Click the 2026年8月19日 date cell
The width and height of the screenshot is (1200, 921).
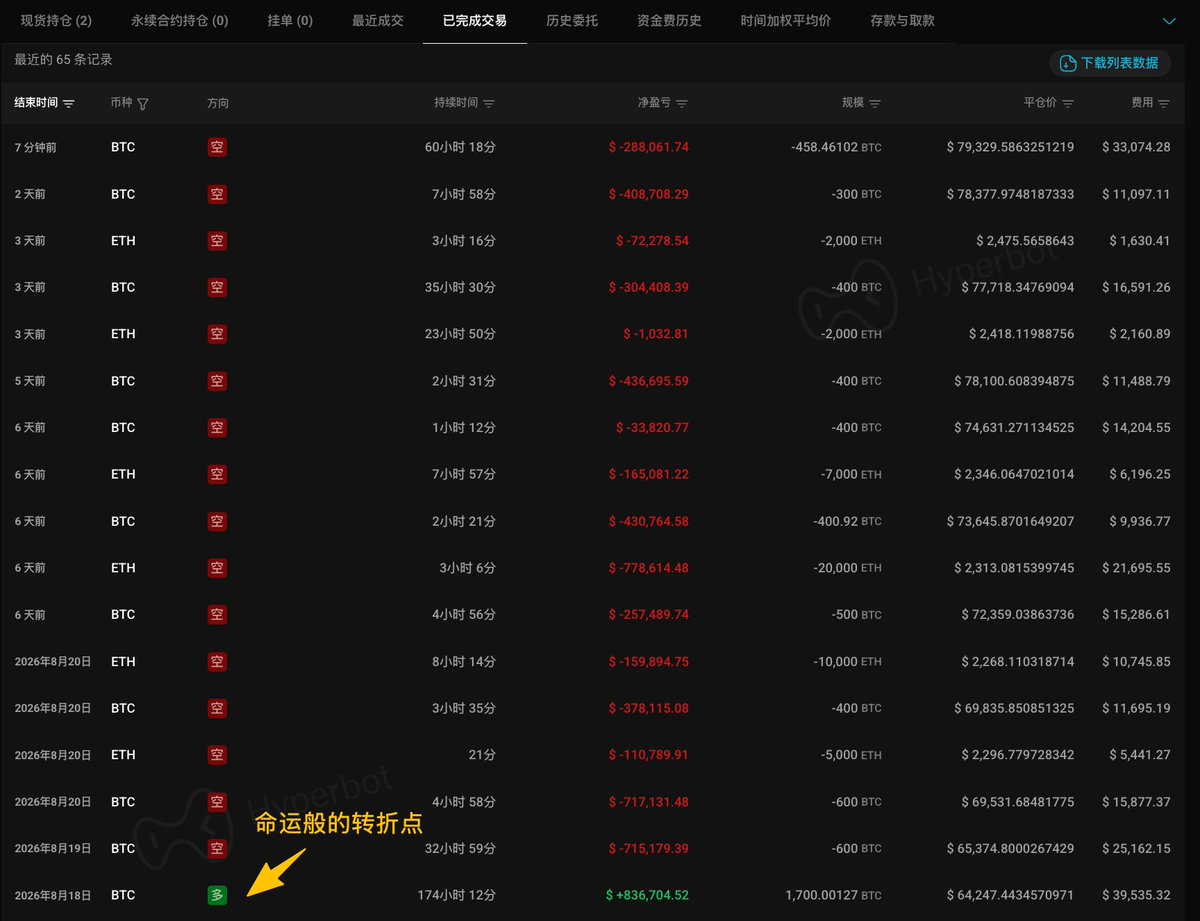coord(53,848)
